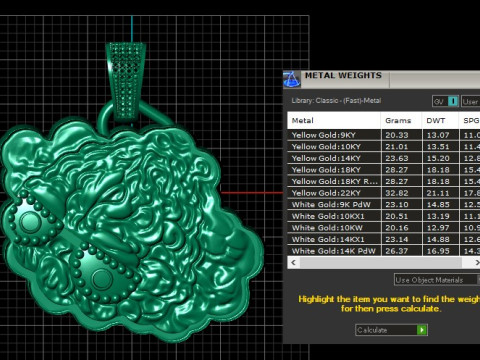Click the 15.20 DWT value
Image resolution: width=480 pixels, height=360 pixels.
pyautogui.click(x=438, y=158)
